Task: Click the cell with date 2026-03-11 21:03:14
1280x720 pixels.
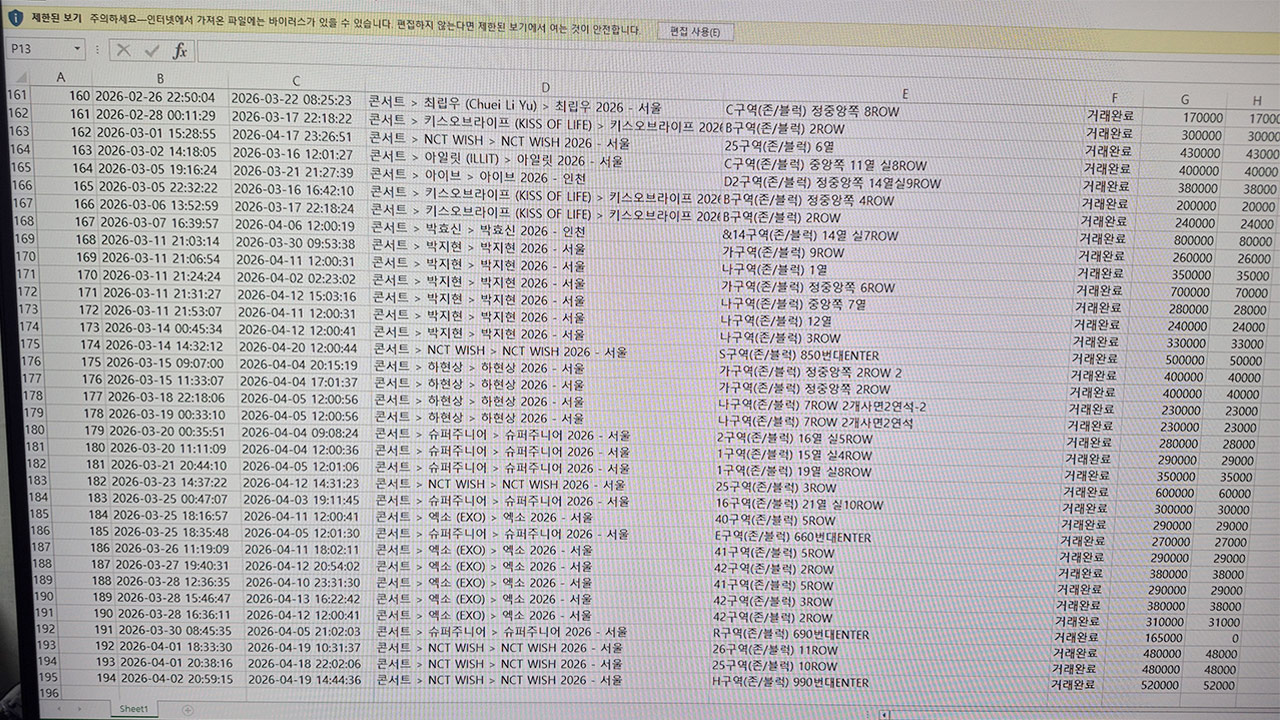Action: pyautogui.click(x=160, y=241)
